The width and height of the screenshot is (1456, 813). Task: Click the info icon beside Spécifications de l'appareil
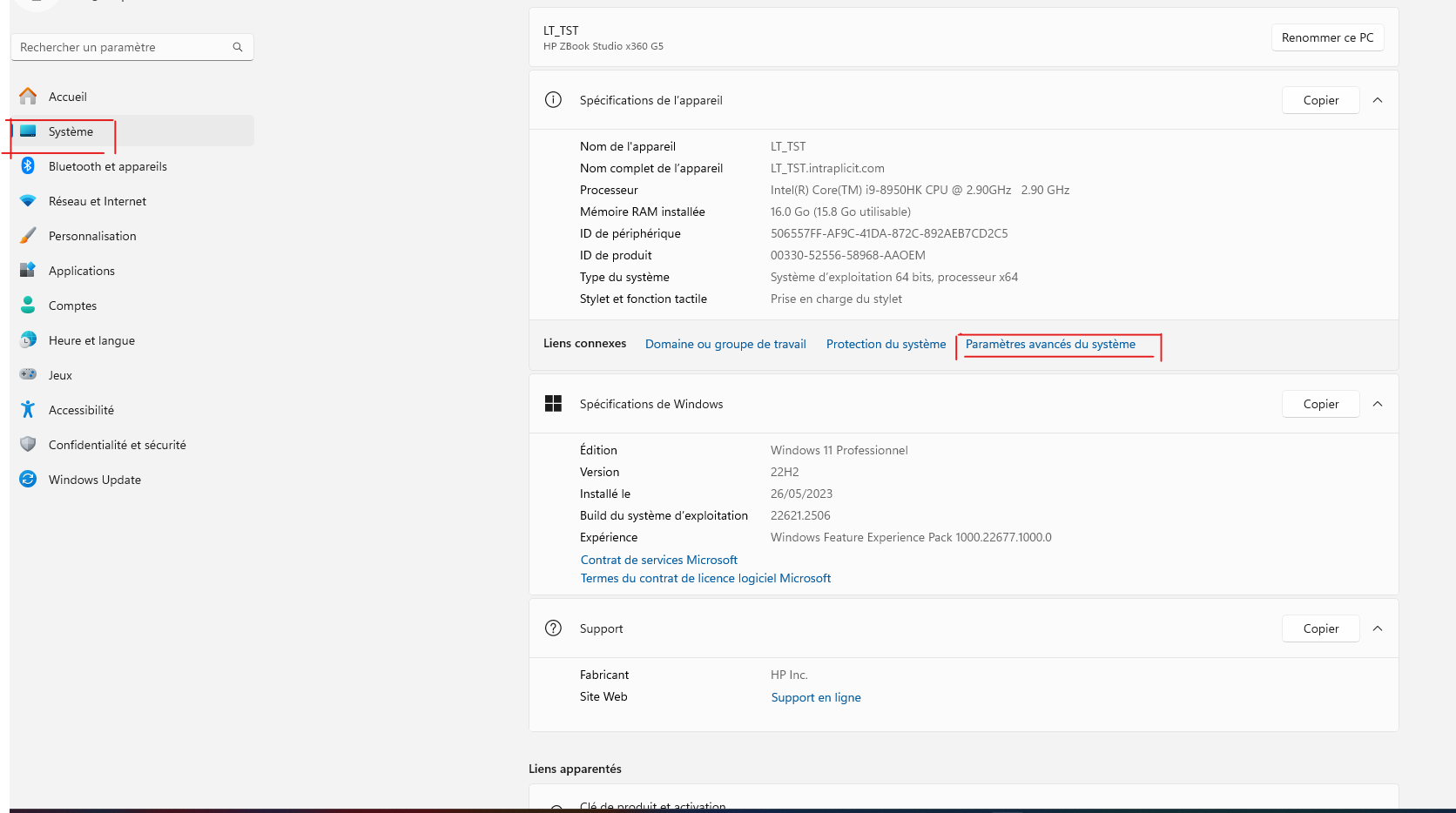click(x=553, y=99)
